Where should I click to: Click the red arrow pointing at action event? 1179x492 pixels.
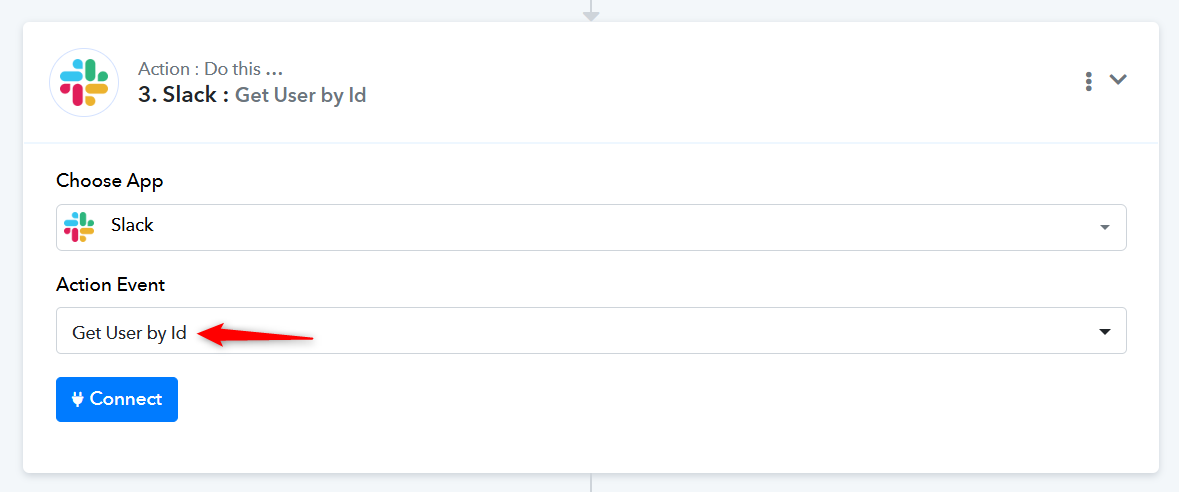point(256,334)
